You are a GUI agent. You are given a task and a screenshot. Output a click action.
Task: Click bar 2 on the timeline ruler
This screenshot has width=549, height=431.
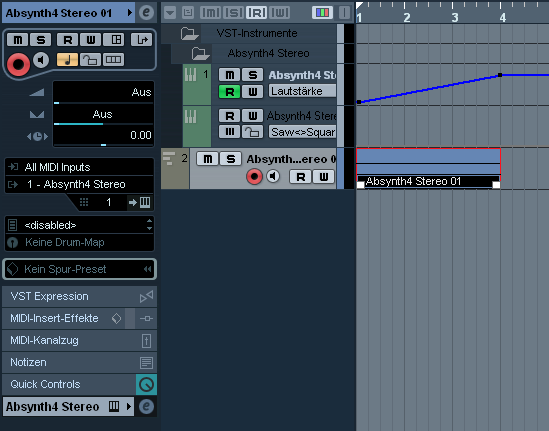[x=406, y=17]
